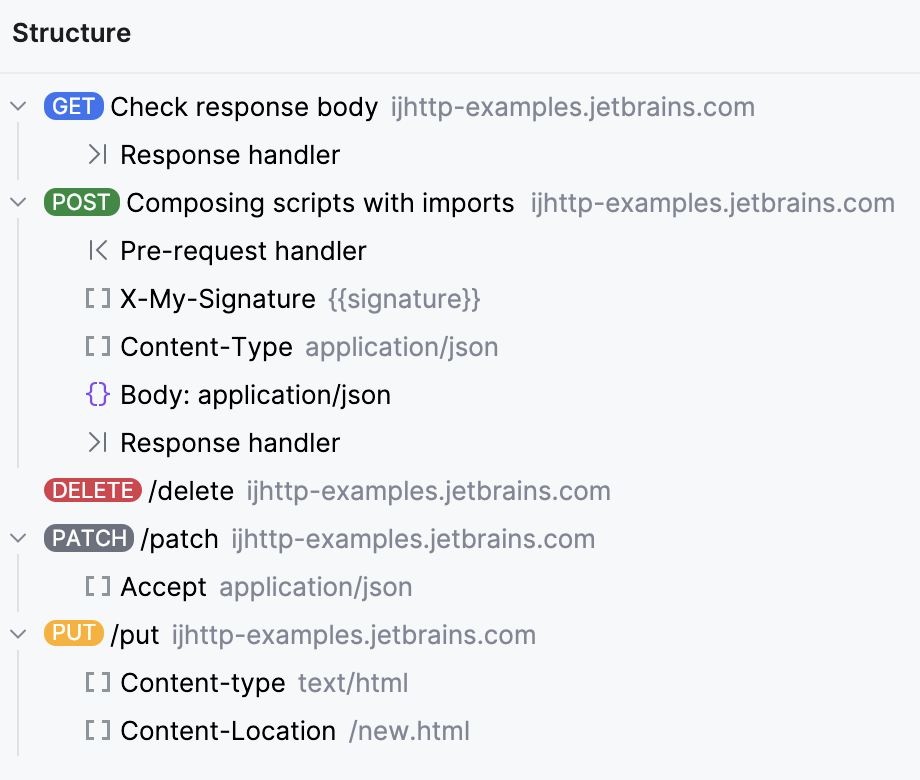Collapse the Composing scripts with imports request
The height and width of the screenshot is (780, 920).
pyautogui.click(x=17, y=203)
